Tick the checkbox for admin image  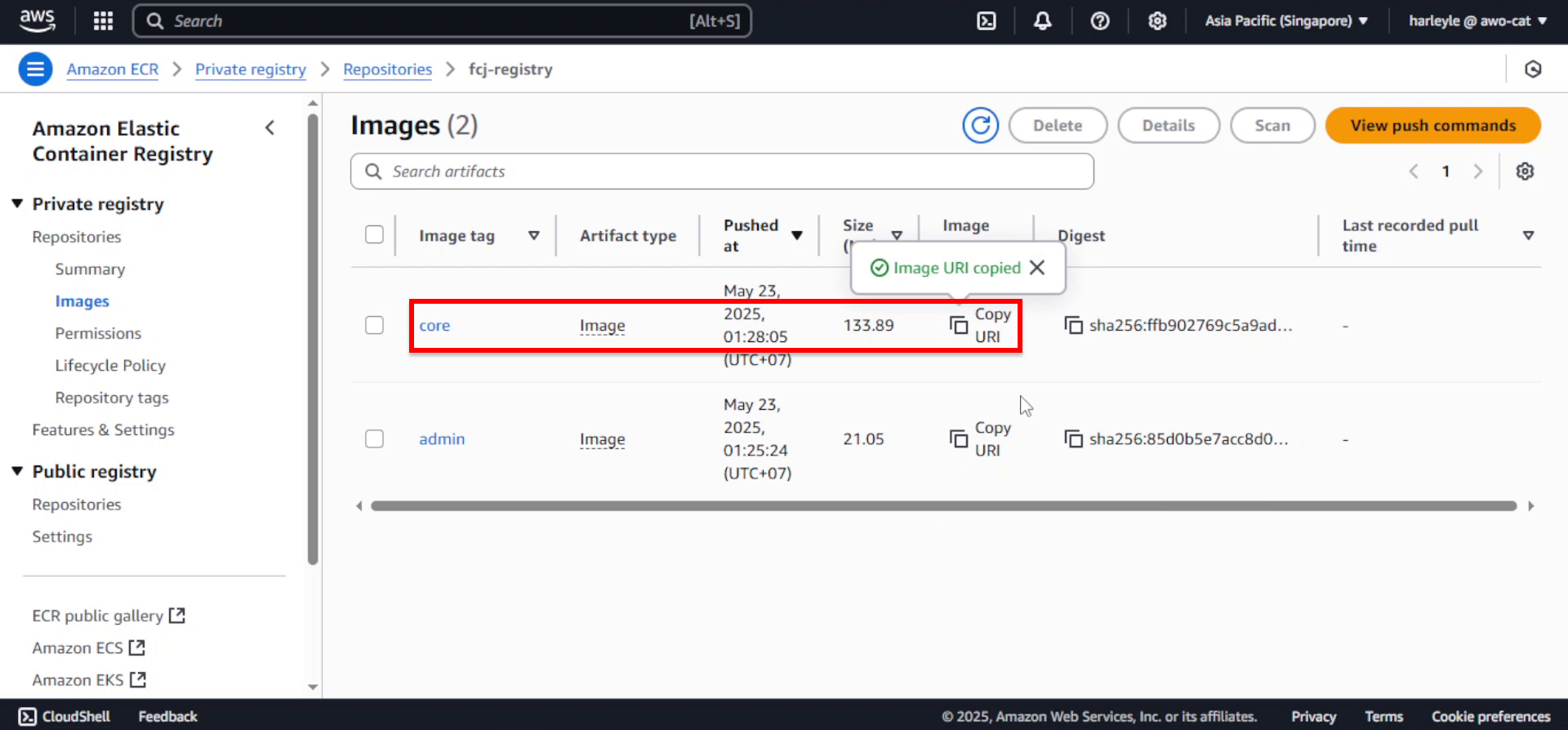[x=374, y=438]
